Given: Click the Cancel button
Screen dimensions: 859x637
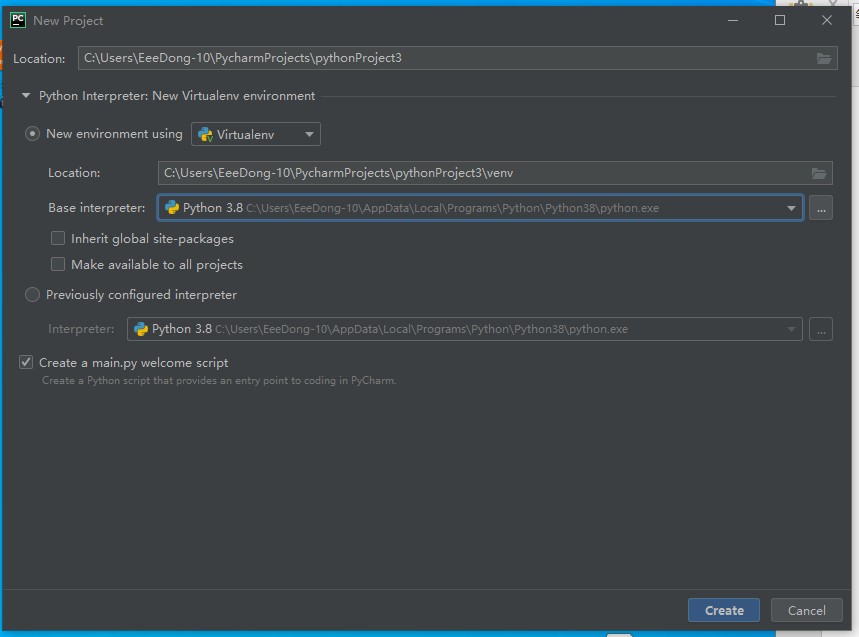Looking at the screenshot, I should (806, 610).
